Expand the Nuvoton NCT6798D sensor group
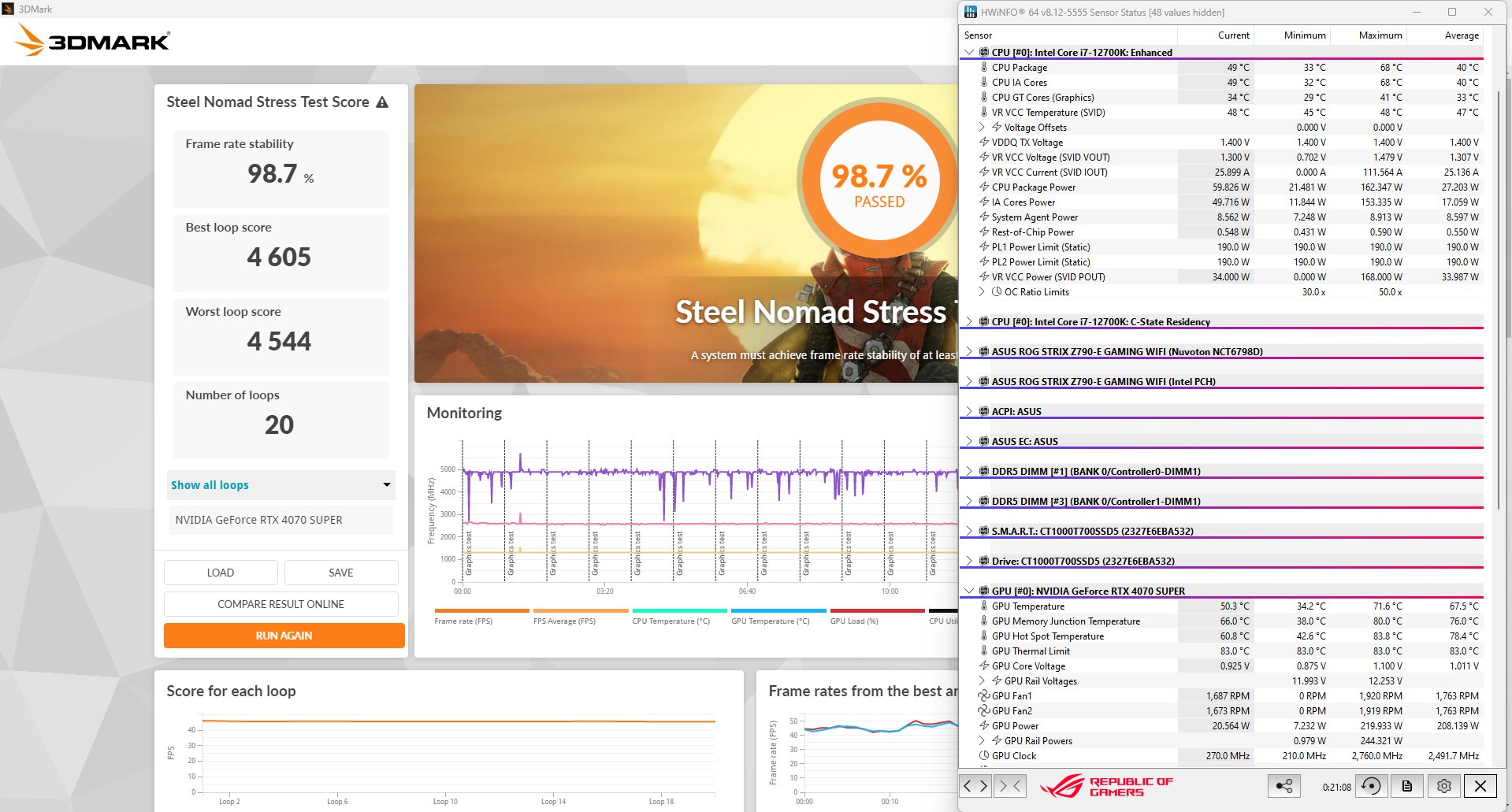1512x812 pixels. pyautogui.click(x=969, y=351)
